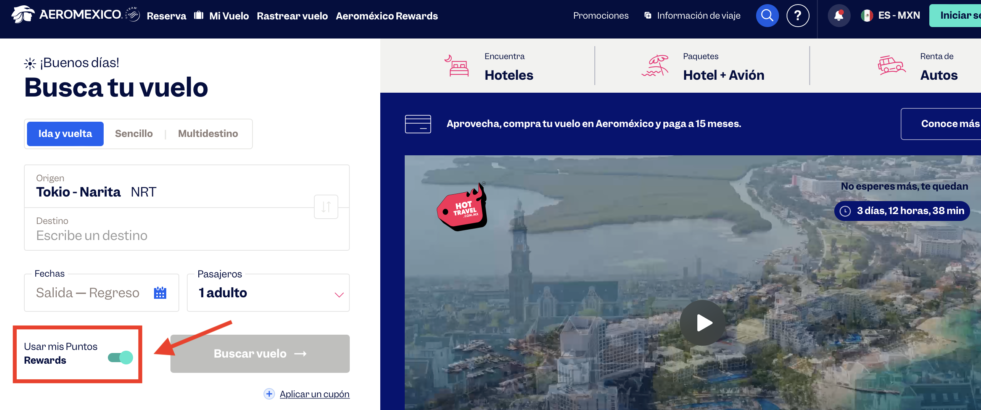981x410 pixels.
Task: Toggle Usar mis Puntos Rewards switch
Action: coord(120,357)
